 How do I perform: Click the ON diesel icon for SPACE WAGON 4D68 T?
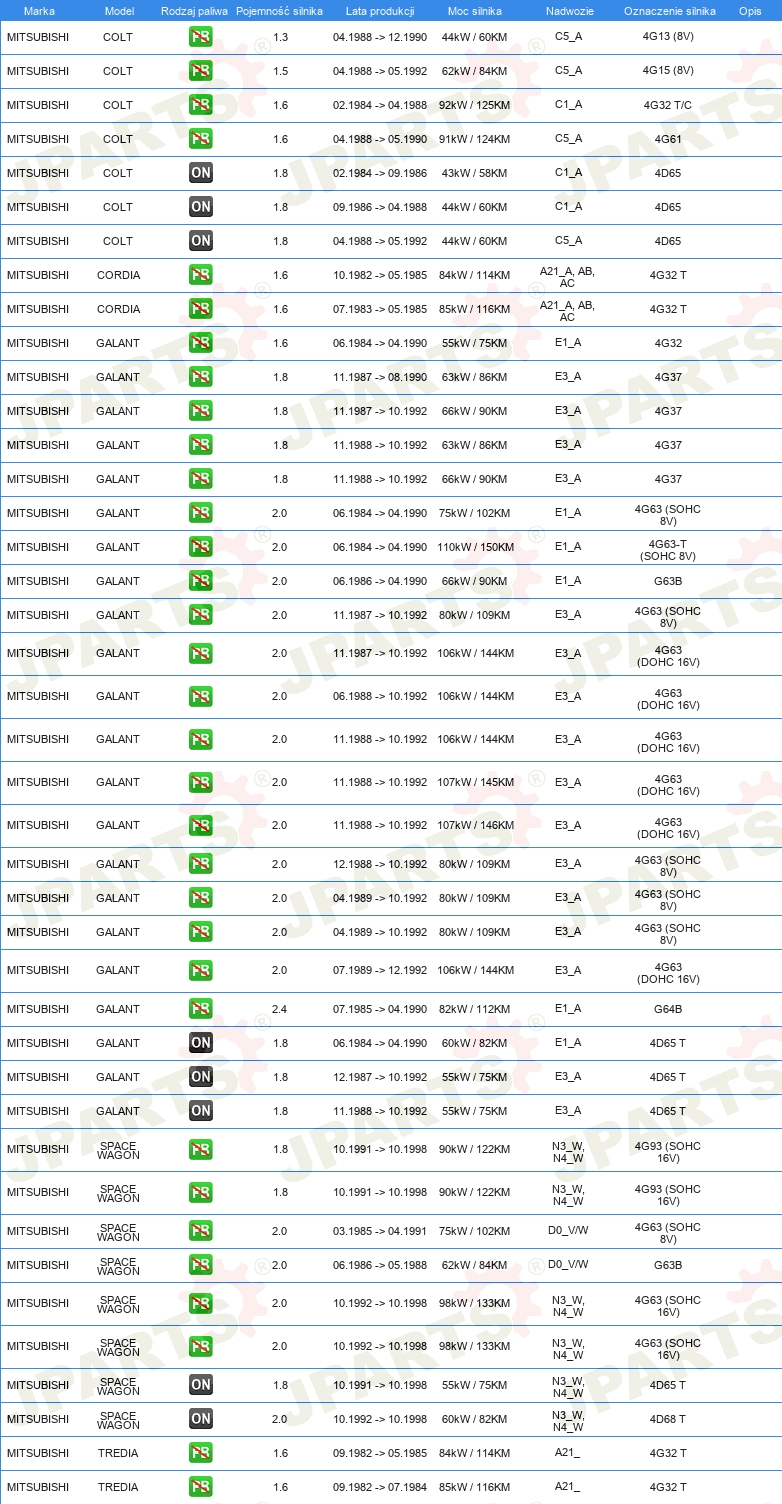coord(201,1420)
